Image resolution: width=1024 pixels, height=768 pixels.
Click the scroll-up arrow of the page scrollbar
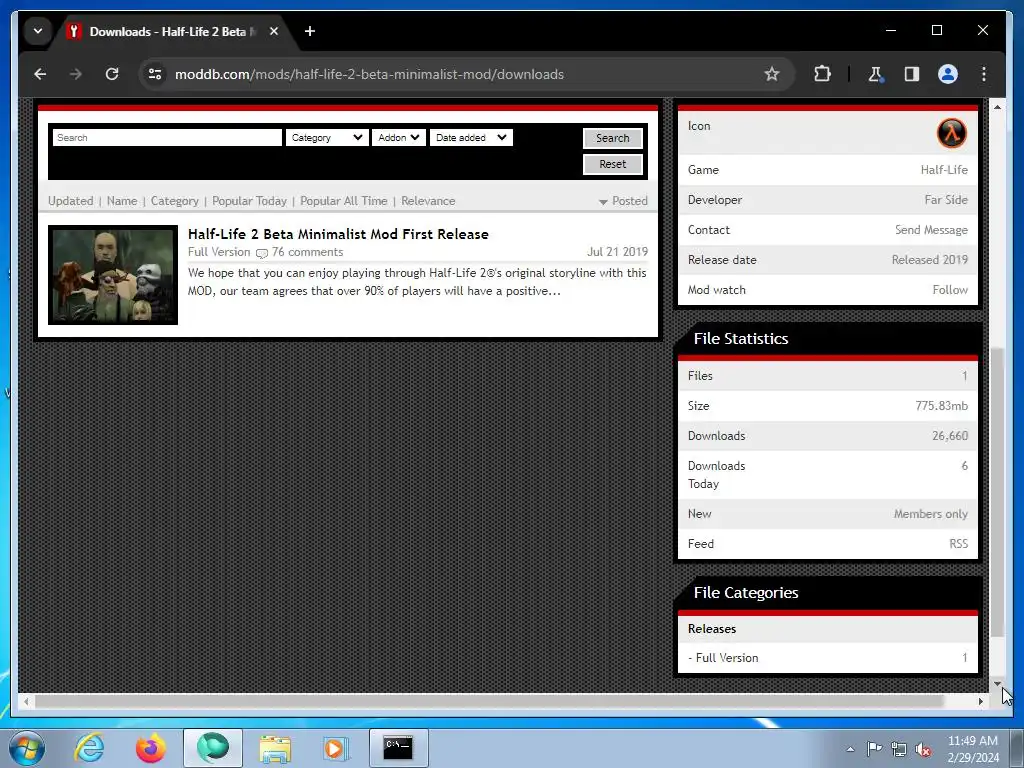click(997, 106)
